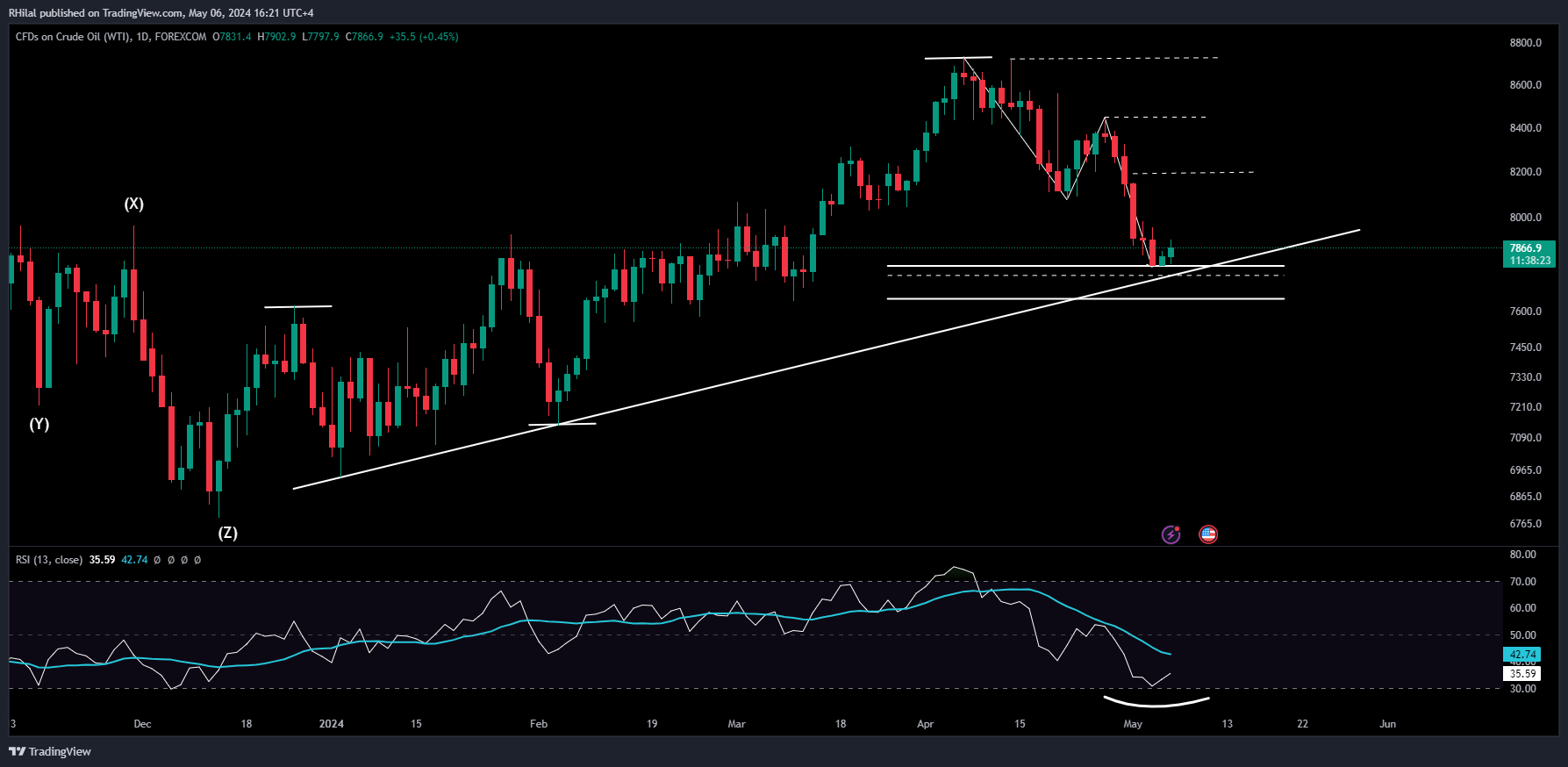
Task: Click the white 35.59 label on RSI axis
Action: tap(1522, 674)
